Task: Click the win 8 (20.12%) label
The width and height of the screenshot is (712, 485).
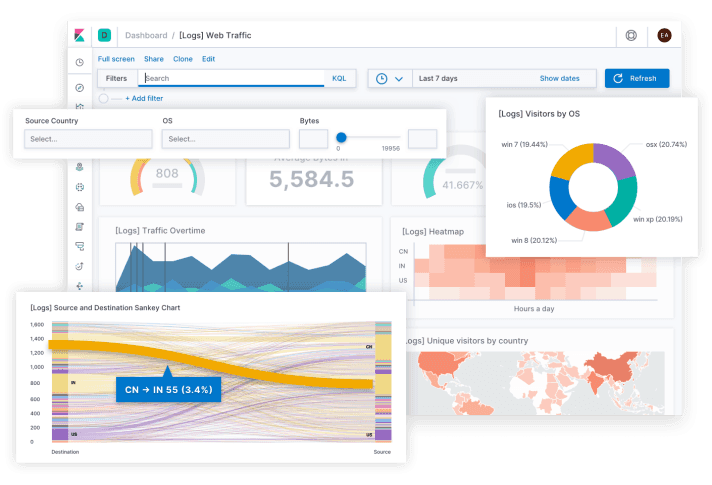Action: [x=534, y=241]
